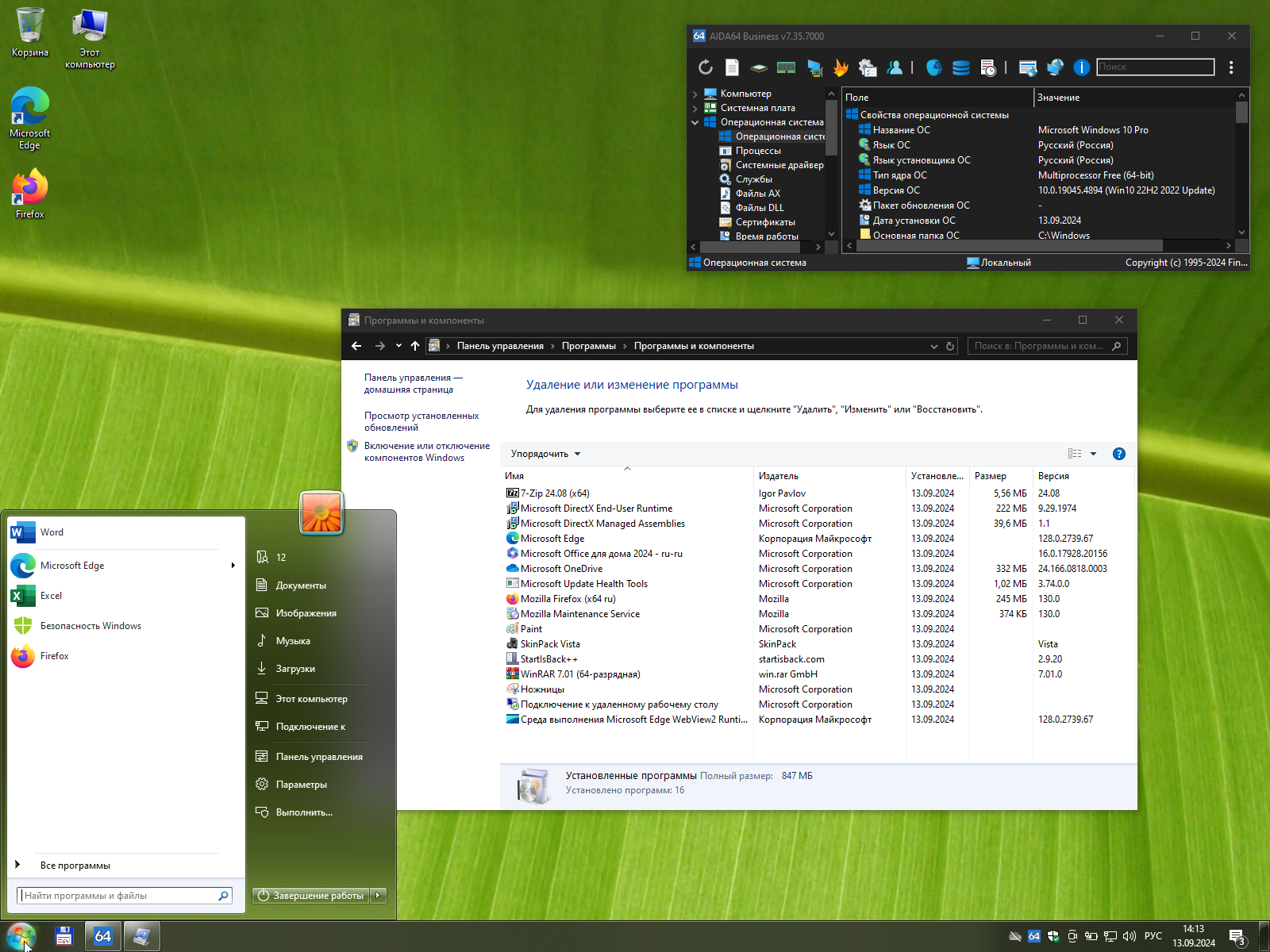Select WinRAR 7.01 in program list
The image size is (1270, 952).
[x=580, y=674]
